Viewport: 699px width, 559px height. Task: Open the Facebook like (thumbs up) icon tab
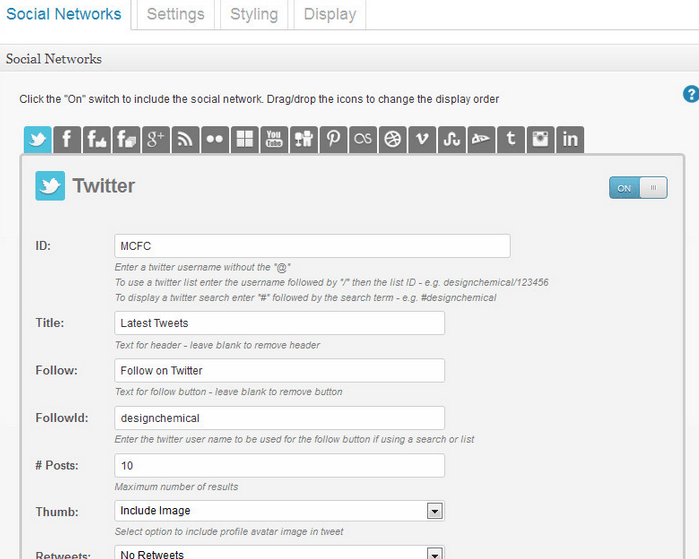(96, 140)
